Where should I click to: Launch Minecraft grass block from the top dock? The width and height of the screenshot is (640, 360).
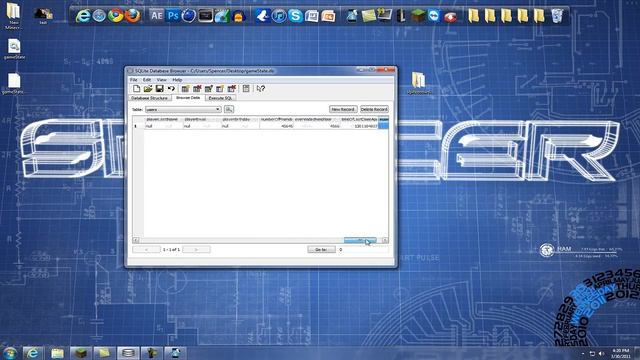pyautogui.click(x=418, y=16)
